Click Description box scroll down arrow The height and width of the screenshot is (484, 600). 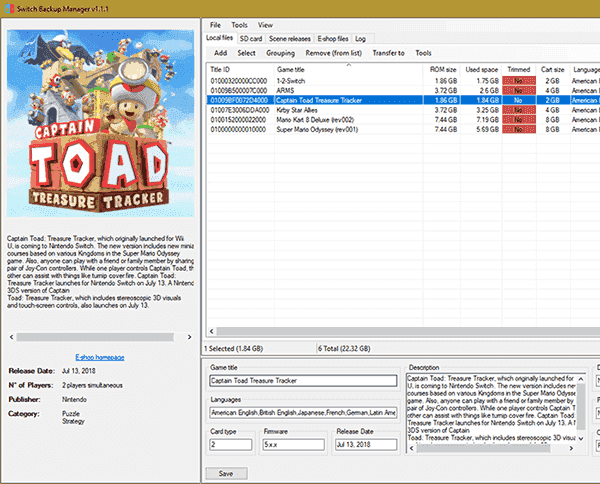581,438
